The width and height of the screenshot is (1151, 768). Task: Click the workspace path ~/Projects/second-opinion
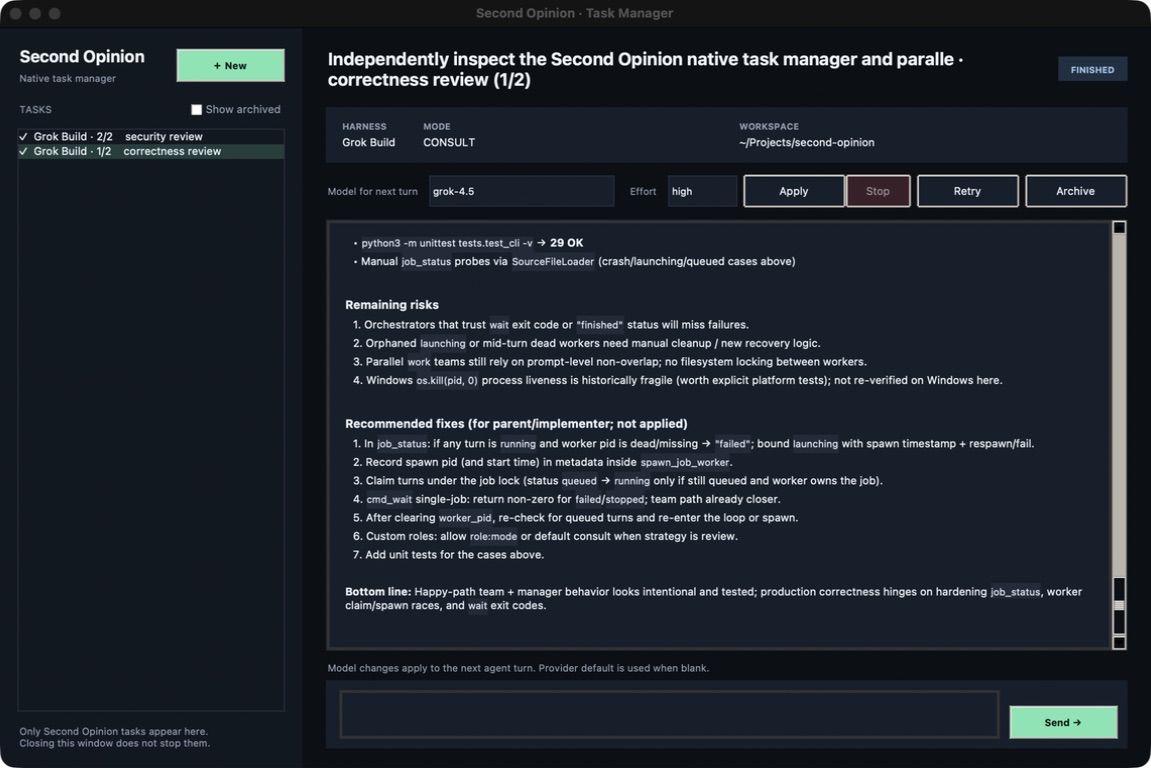[807, 142]
